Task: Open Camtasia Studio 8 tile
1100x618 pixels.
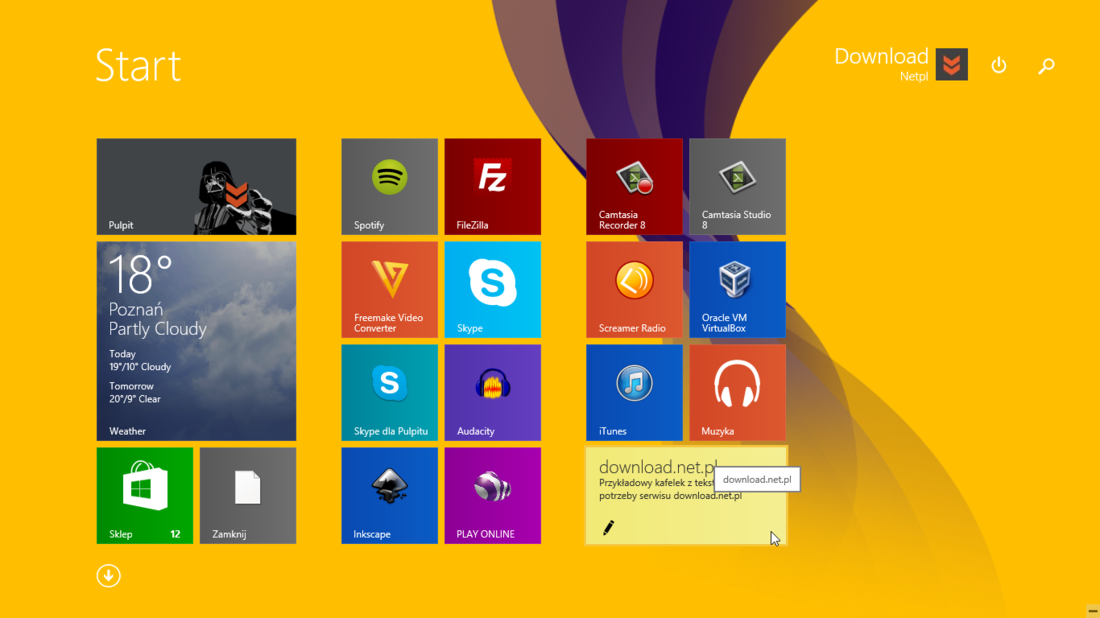Action: [737, 187]
